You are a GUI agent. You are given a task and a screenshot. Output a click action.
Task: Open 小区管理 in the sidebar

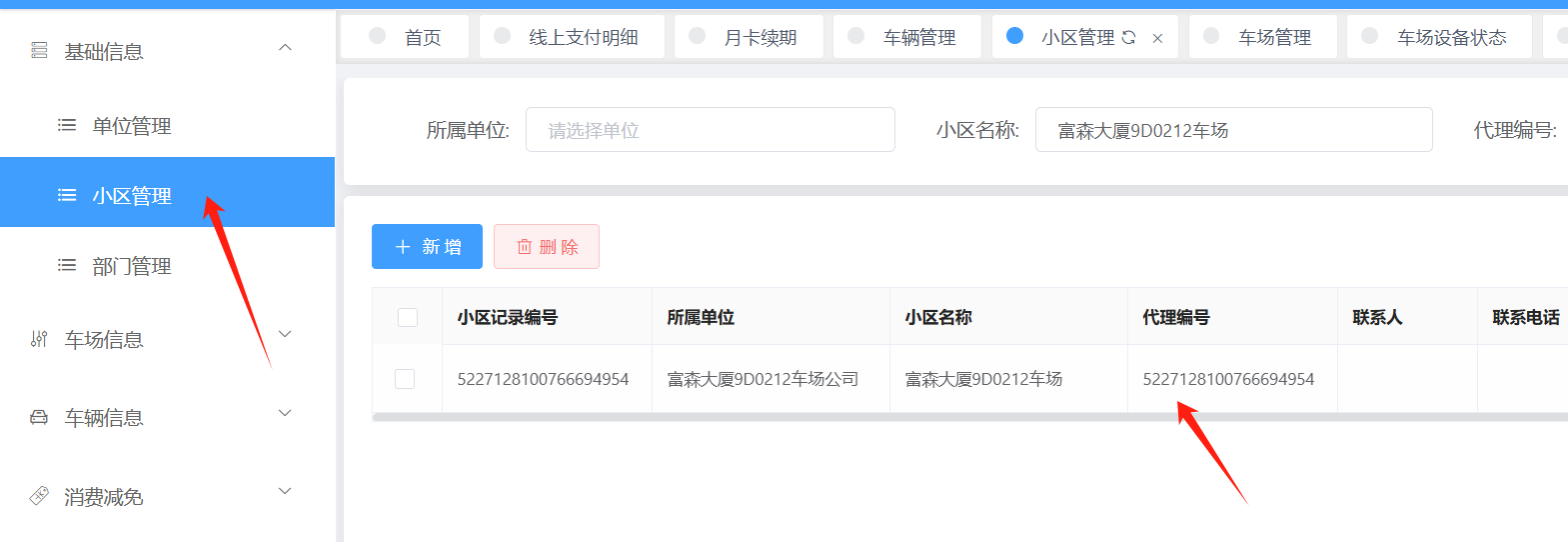point(168,192)
